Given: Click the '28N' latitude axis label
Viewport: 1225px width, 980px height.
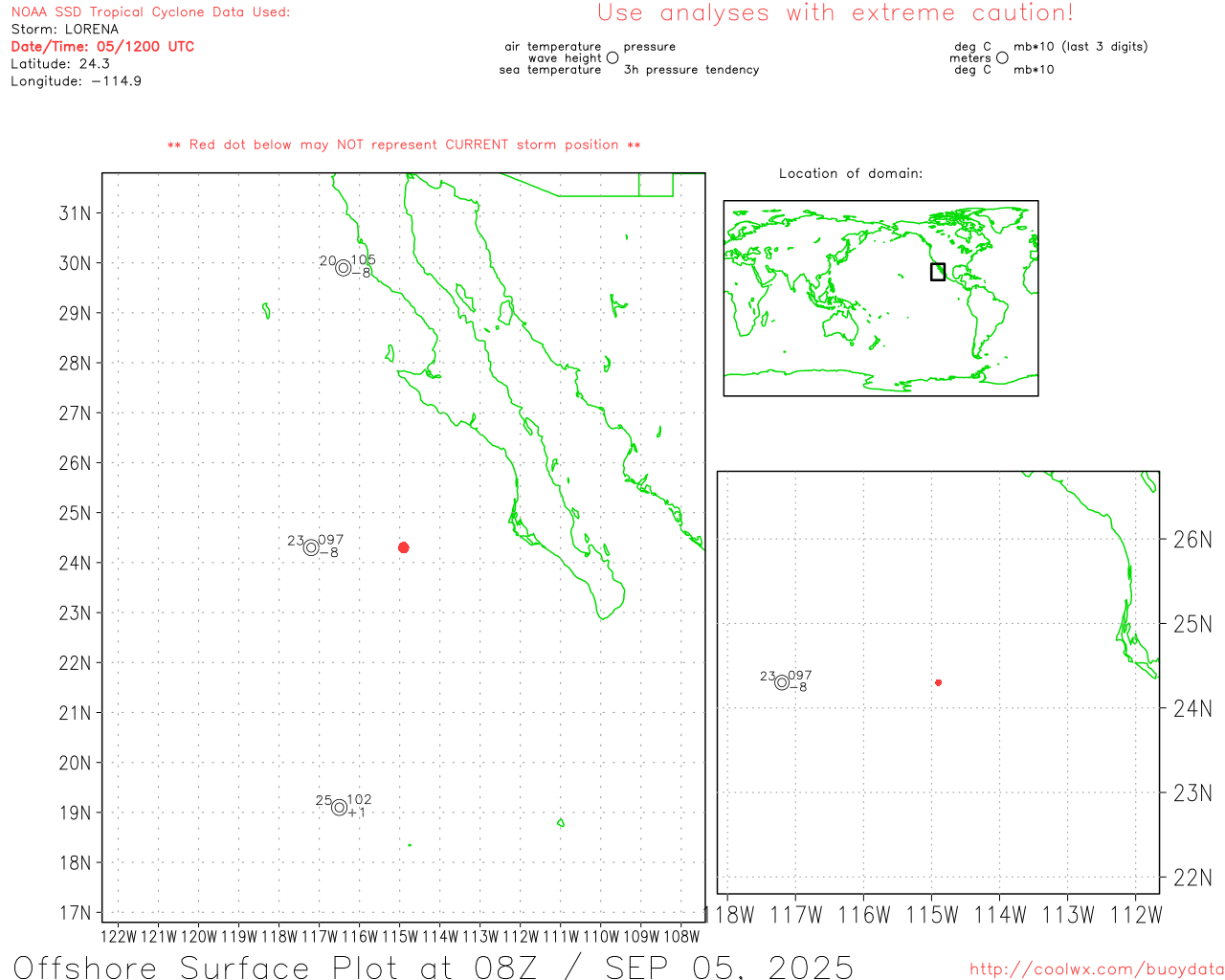Looking at the screenshot, I should pyautogui.click(x=76, y=363).
